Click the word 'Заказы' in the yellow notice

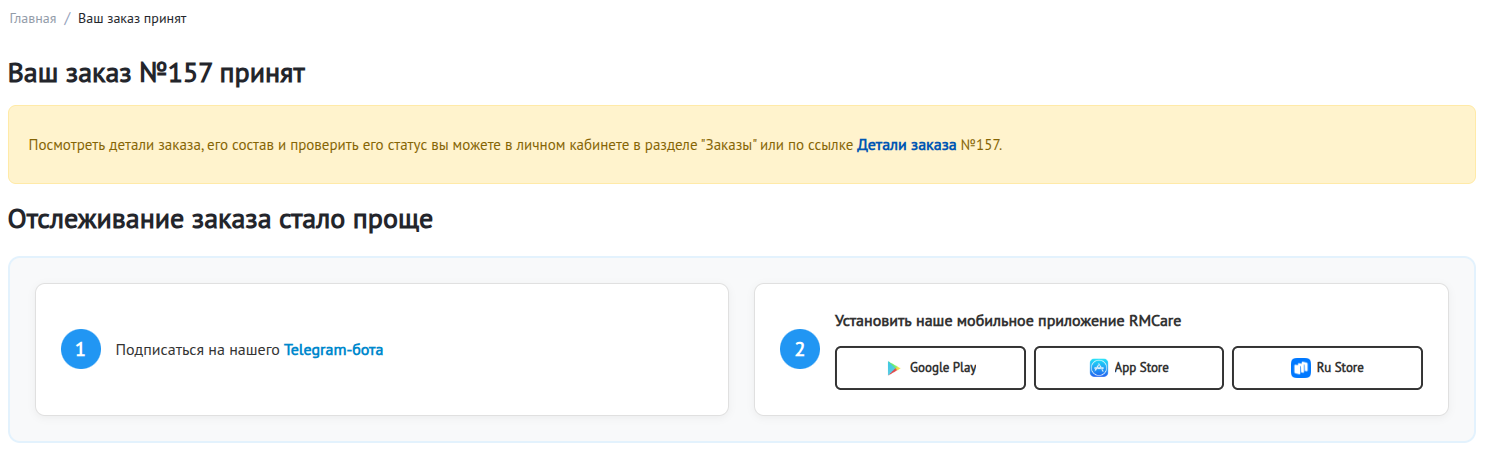pyautogui.click(x=726, y=145)
